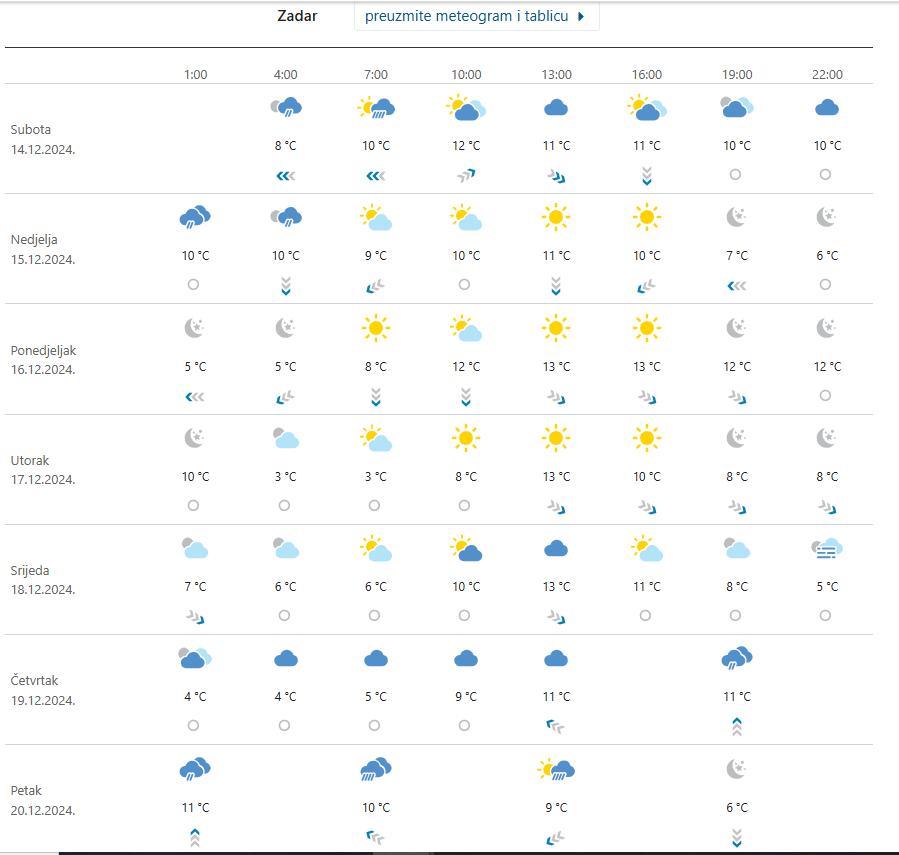Click the sunny icon for Utorak at 10:00
The width and height of the screenshot is (899, 855).
(x=466, y=437)
